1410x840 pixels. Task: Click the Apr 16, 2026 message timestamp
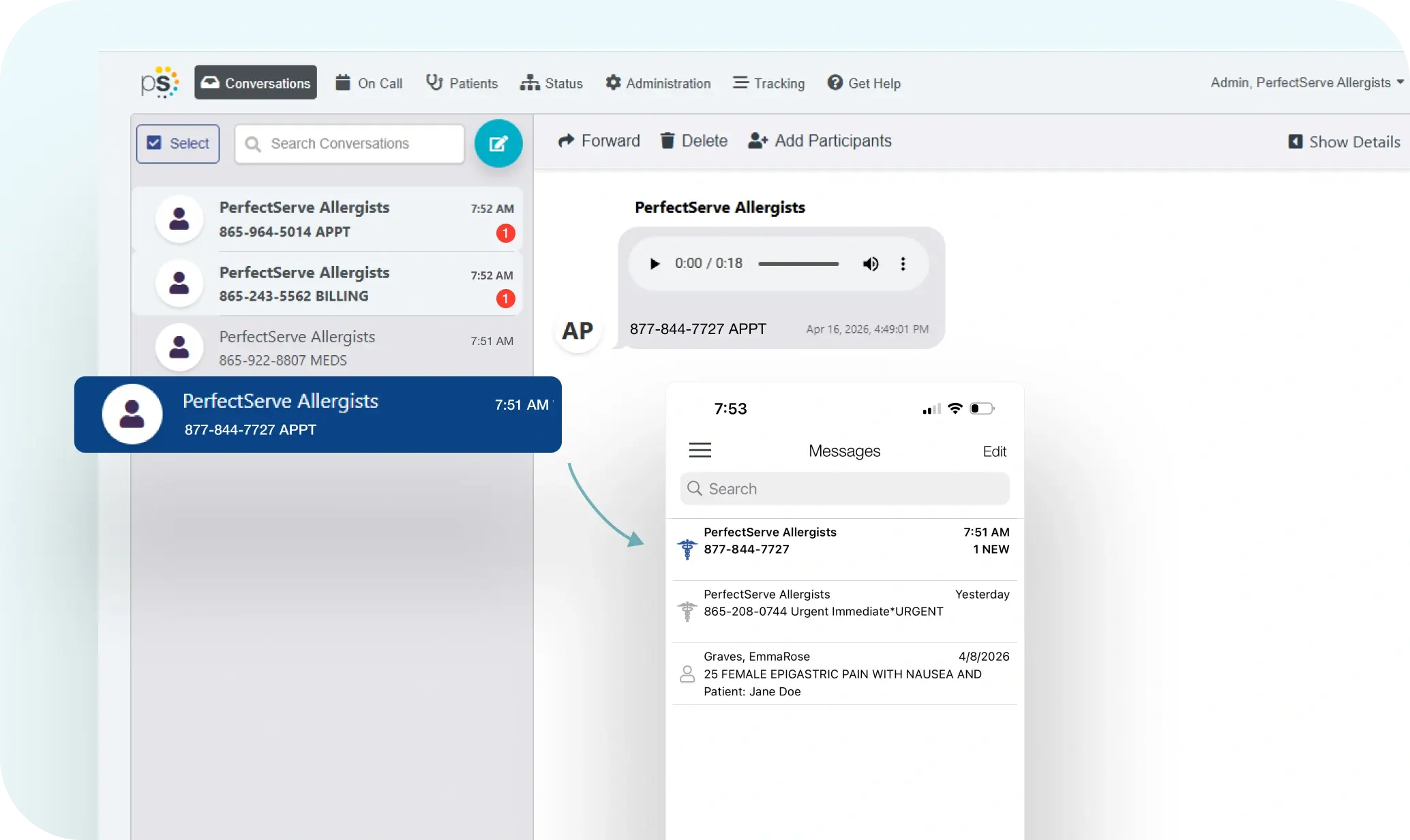[x=867, y=329]
